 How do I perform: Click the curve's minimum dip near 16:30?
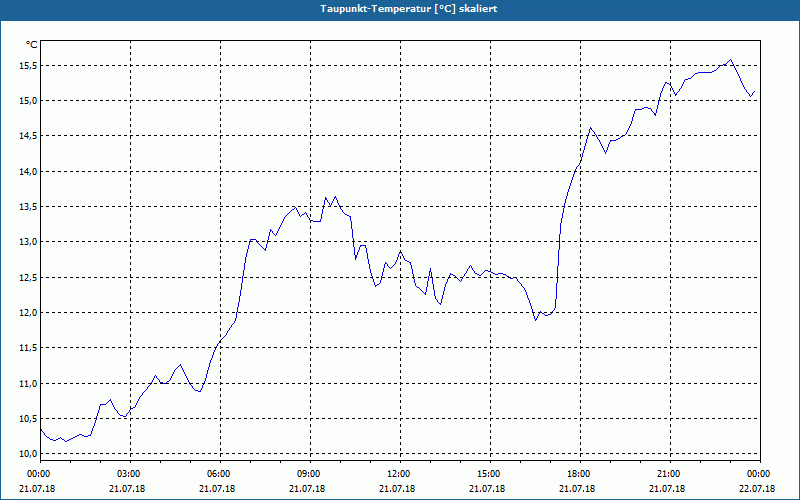tap(536, 319)
